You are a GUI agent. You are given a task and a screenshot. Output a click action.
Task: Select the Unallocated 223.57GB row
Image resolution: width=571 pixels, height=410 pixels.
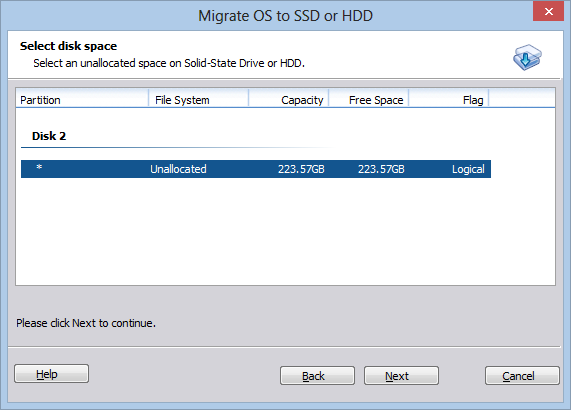(x=256, y=169)
